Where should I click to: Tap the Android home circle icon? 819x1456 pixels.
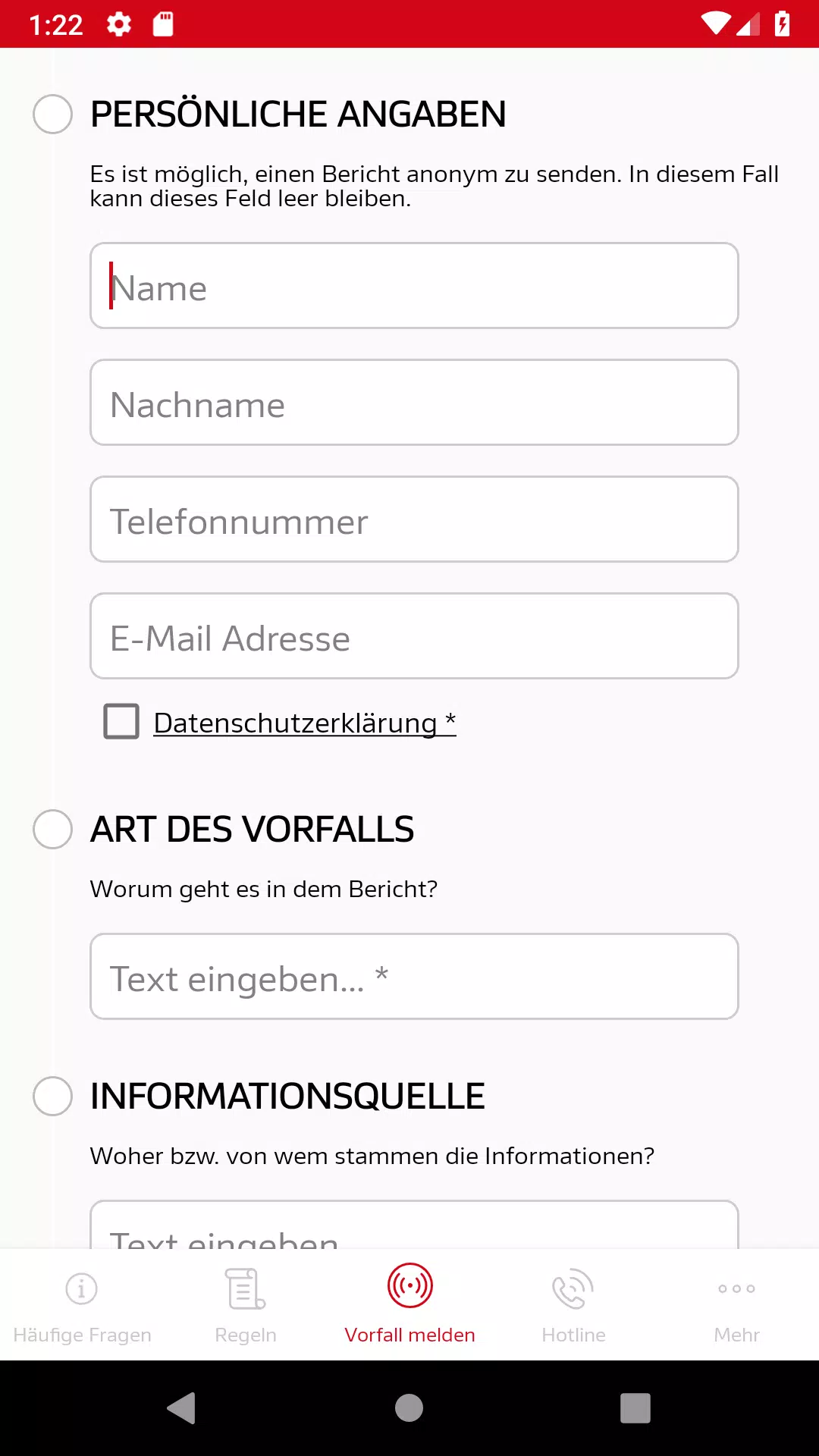[x=409, y=1408]
